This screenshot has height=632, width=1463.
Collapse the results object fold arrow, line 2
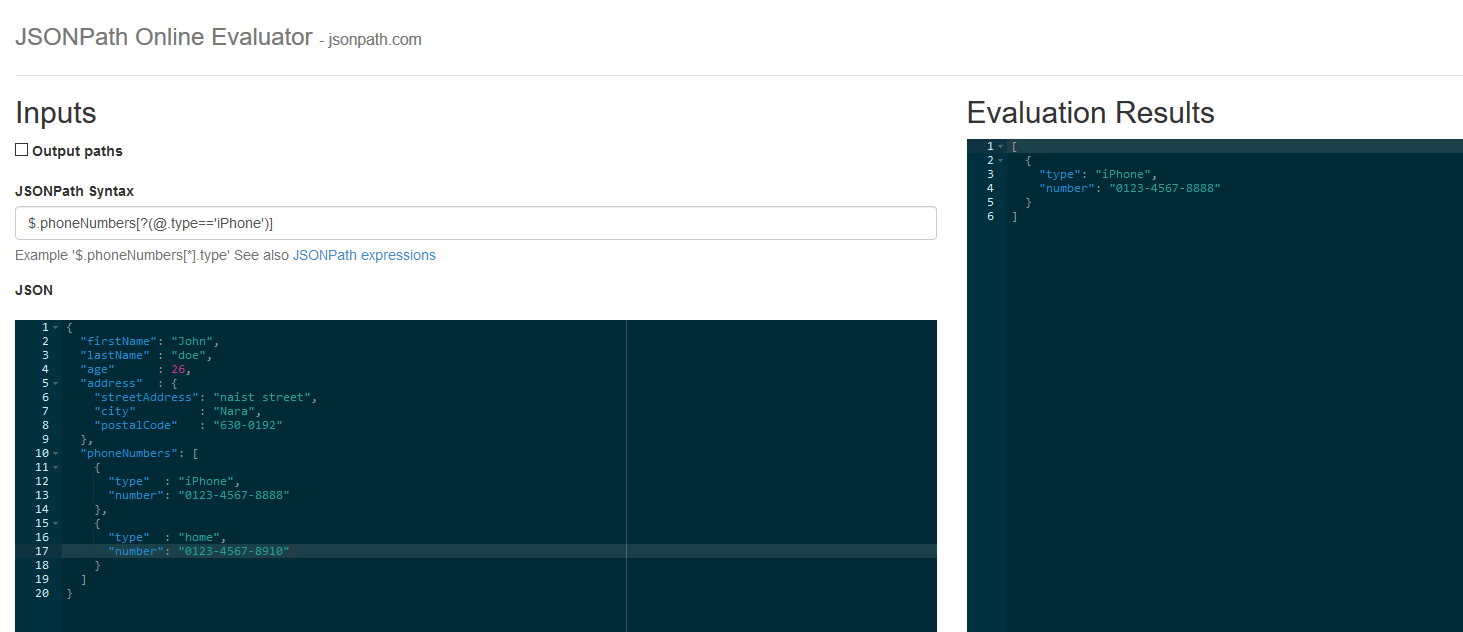1000,160
